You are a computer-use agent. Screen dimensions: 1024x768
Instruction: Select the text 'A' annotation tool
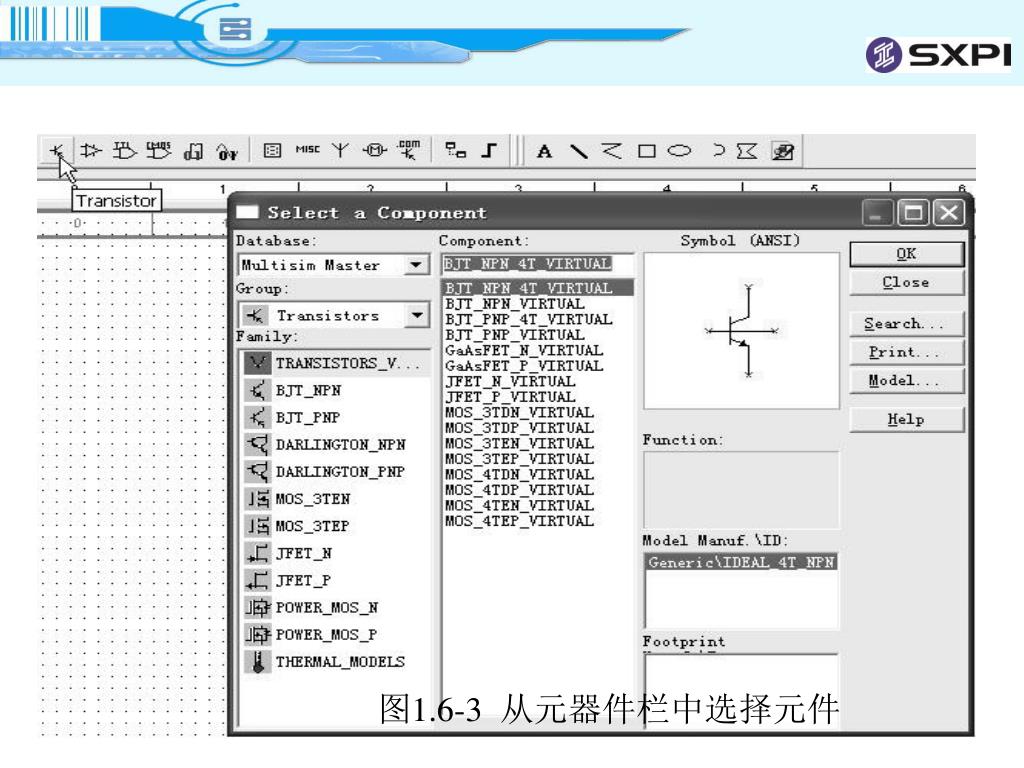(x=544, y=152)
